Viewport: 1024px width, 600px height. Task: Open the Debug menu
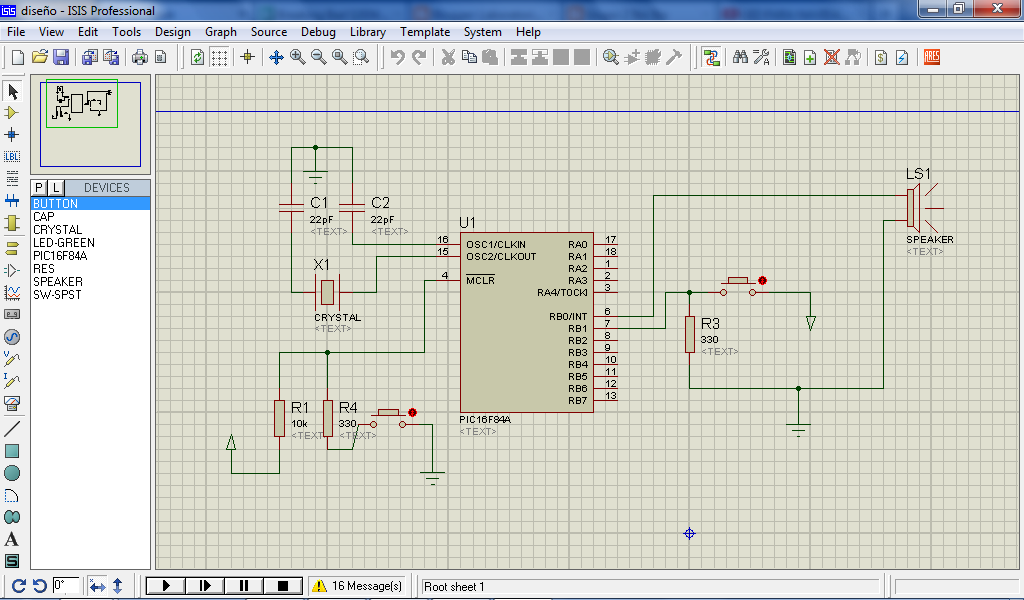click(318, 32)
